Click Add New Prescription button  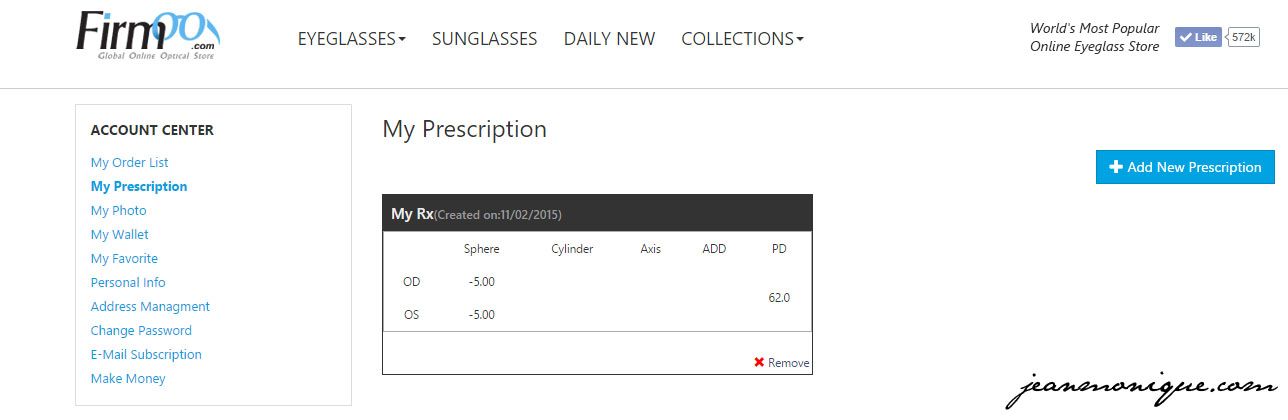pyautogui.click(x=1185, y=167)
